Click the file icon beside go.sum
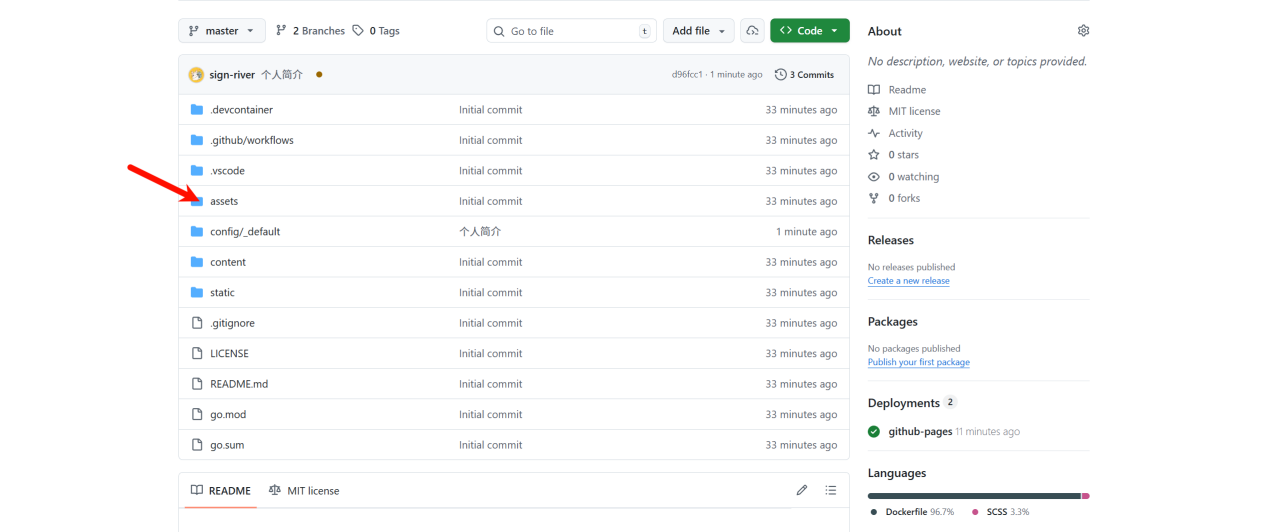Screen dimensions: 1268x532 197,445
